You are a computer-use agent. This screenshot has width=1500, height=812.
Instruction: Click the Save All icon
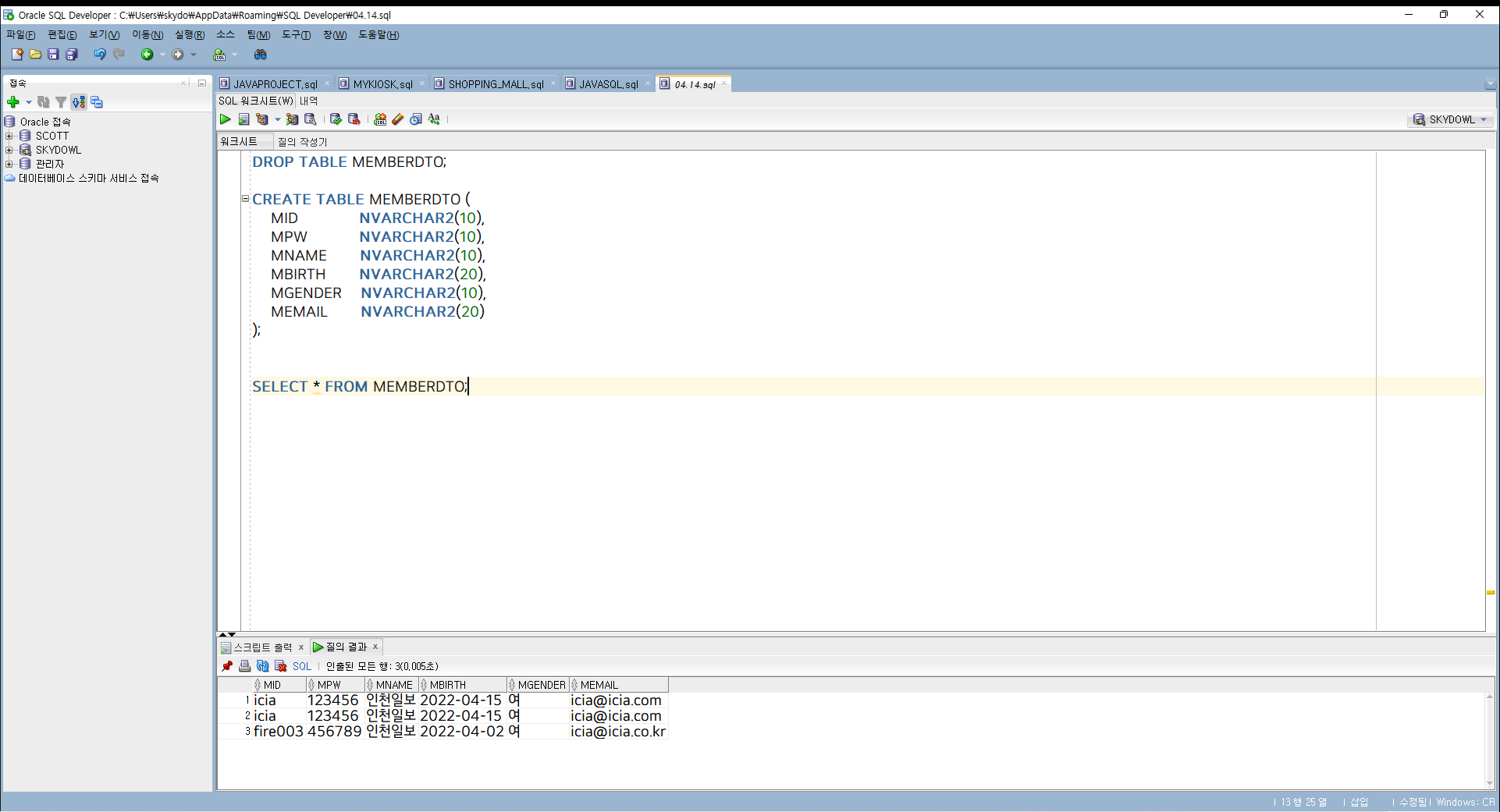click(x=72, y=55)
